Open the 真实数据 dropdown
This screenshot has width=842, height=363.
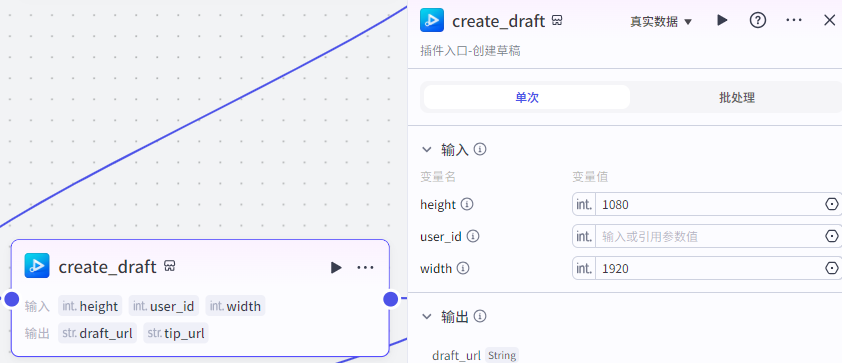[661, 21]
